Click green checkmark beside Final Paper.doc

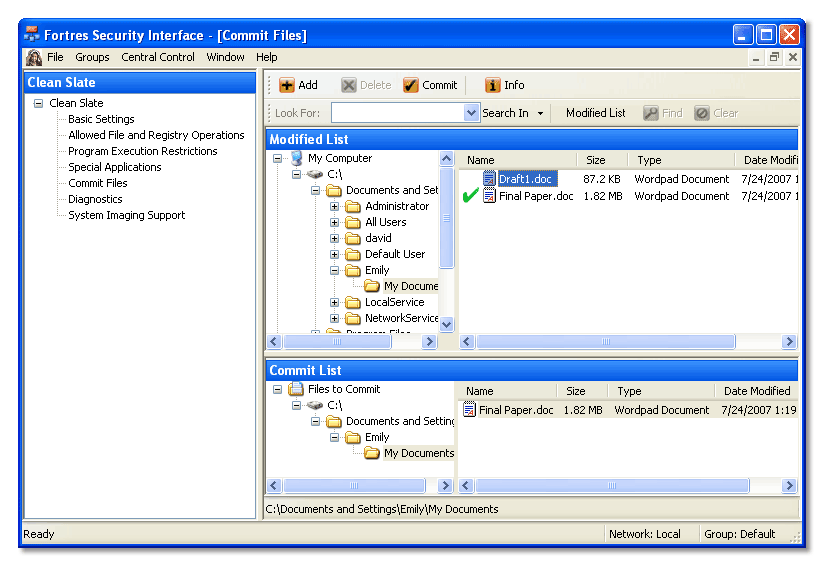pos(470,196)
